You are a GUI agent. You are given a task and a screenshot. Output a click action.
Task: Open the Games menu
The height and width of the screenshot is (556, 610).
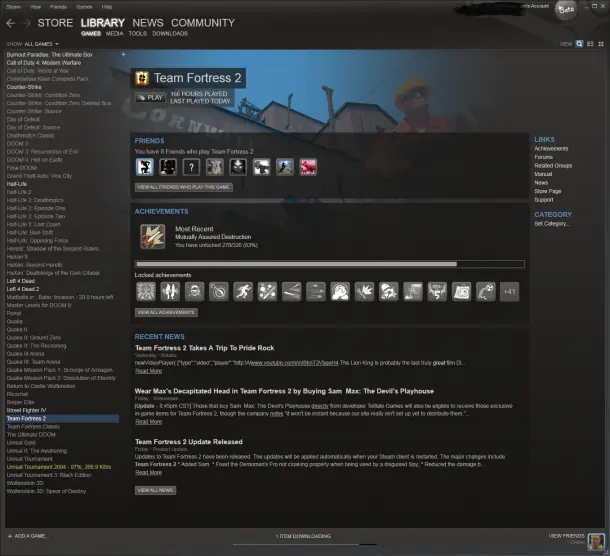click(x=84, y=7)
